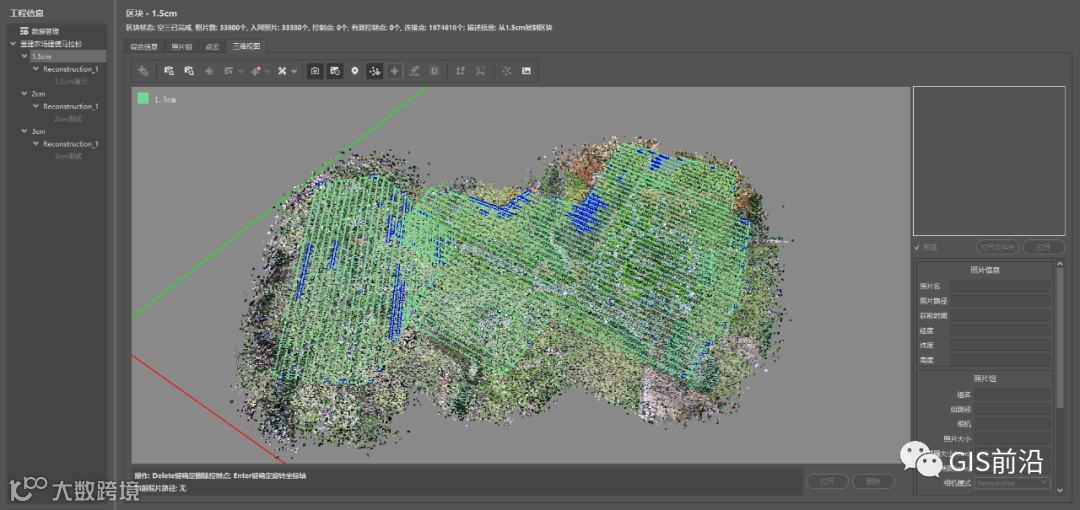Click the photo view icon beside camera

point(335,71)
